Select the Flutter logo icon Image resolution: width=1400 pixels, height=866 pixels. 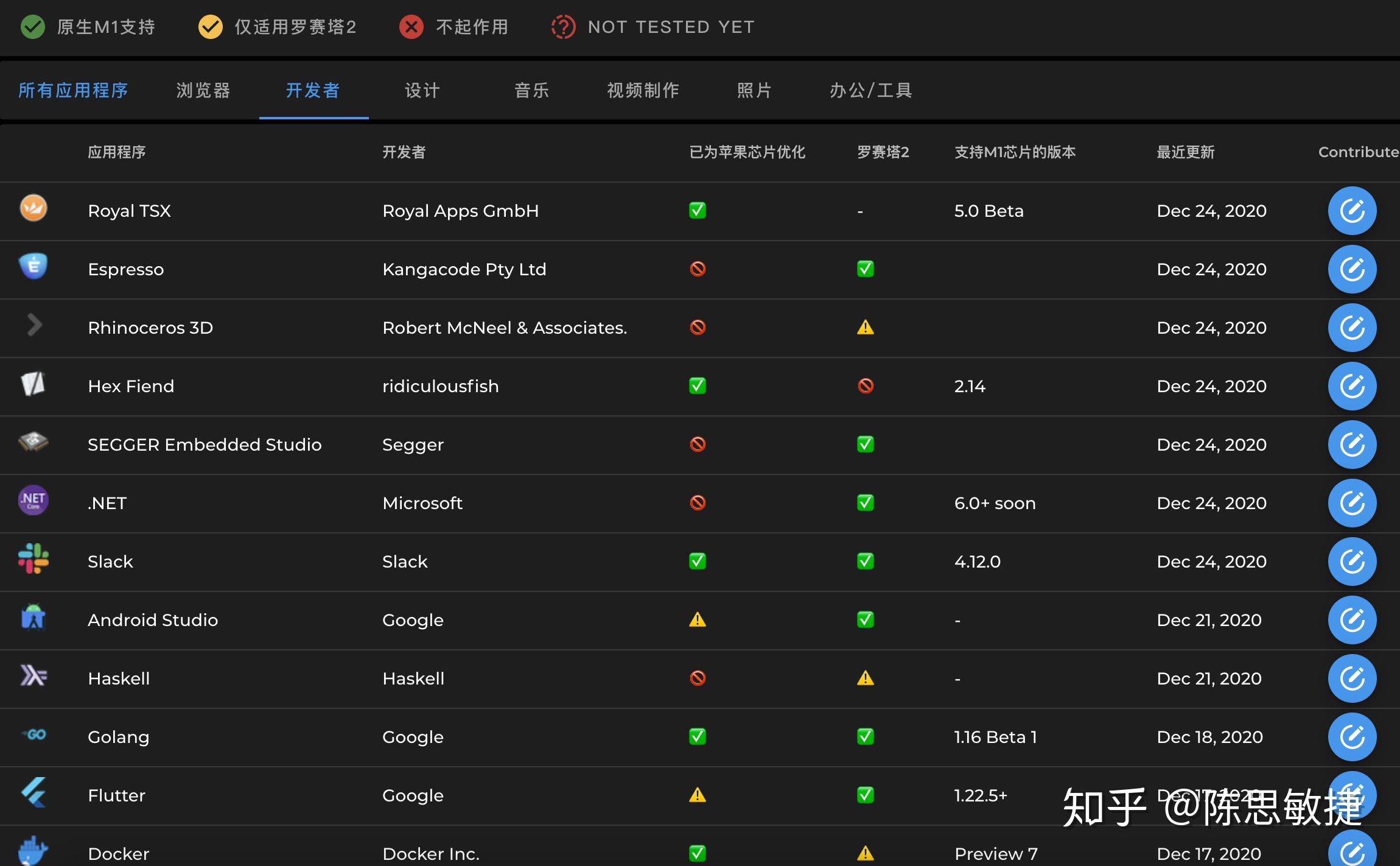(33, 792)
